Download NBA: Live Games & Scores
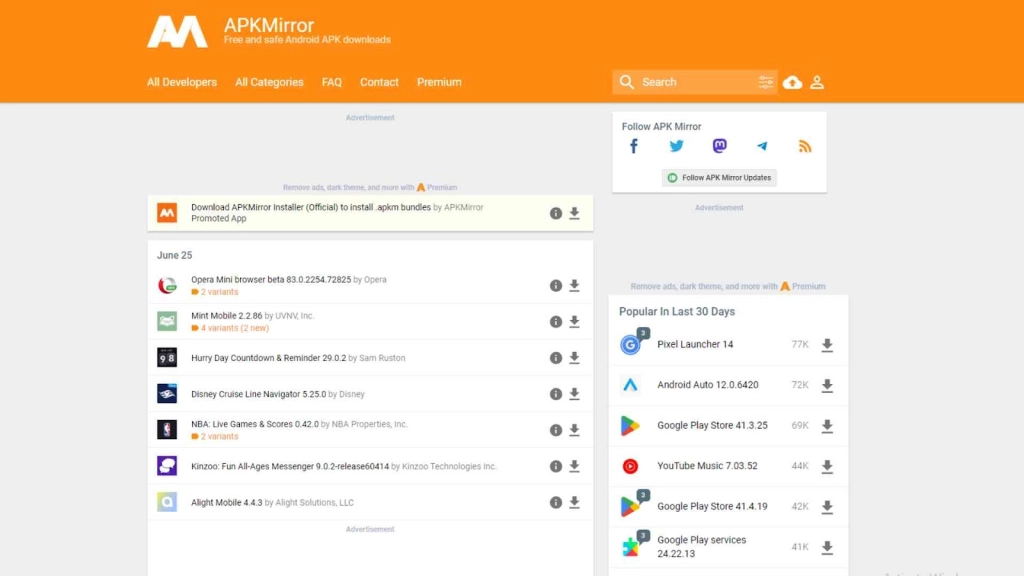1024x576 pixels. (574, 430)
